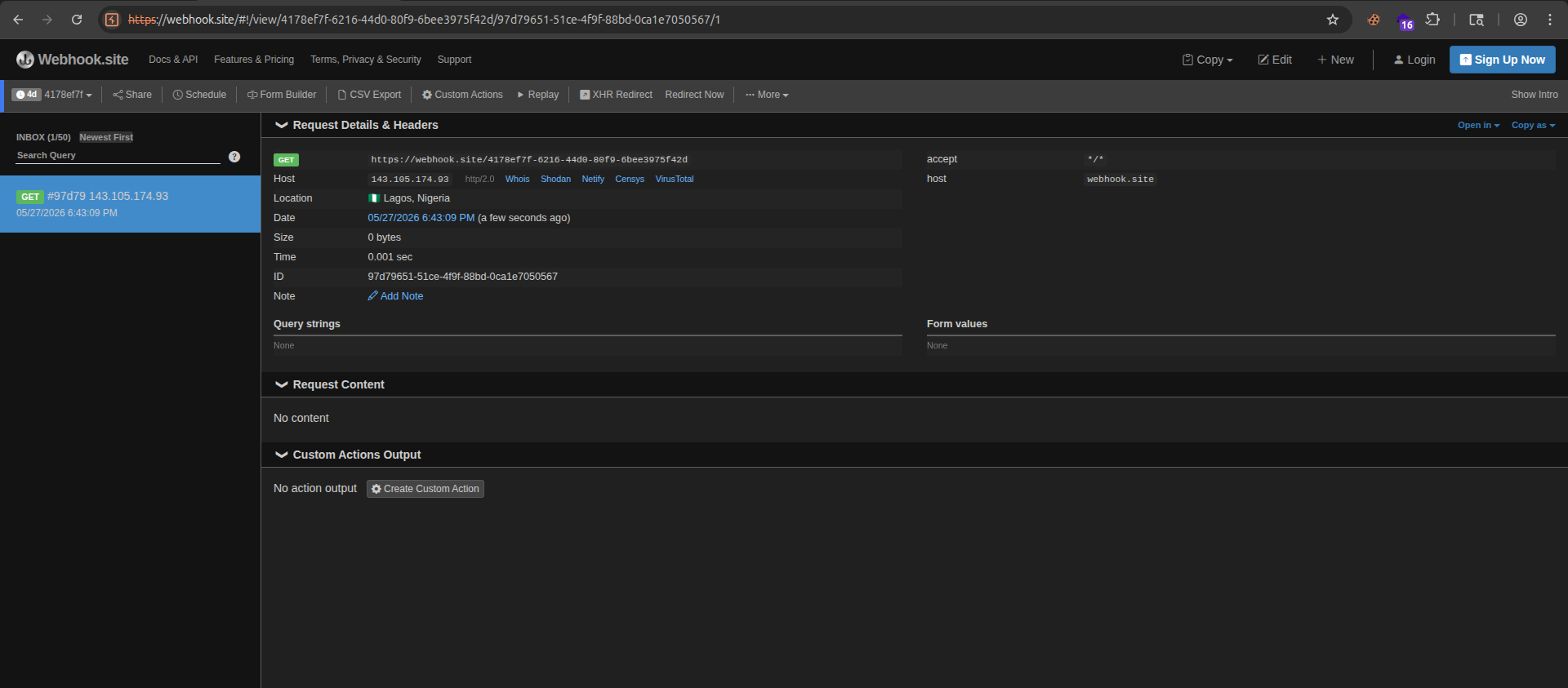Image resolution: width=1568 pixels, height=688 pixels.
Task: Open browser profile avatar icon
Action: tap(1521, 20)
